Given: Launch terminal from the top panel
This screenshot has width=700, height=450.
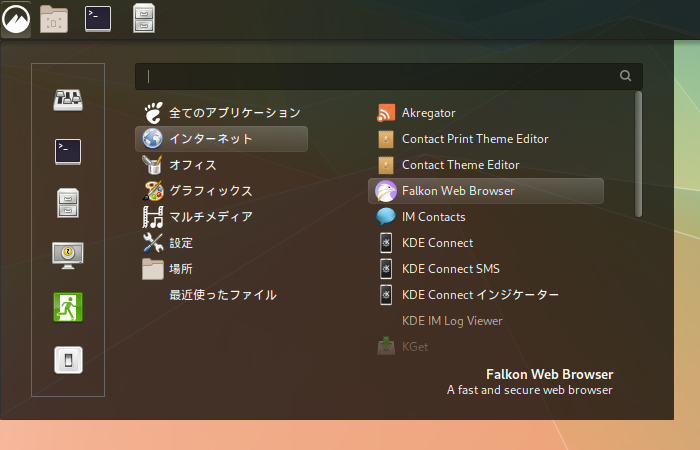Looking at the screenshot, I should 98,19.
